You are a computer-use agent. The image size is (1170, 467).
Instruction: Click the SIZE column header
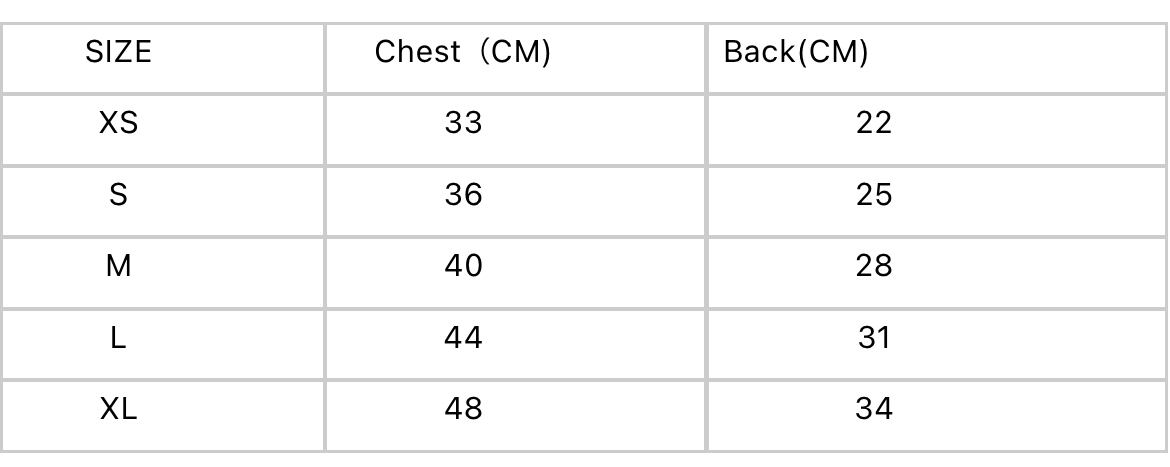118,52
